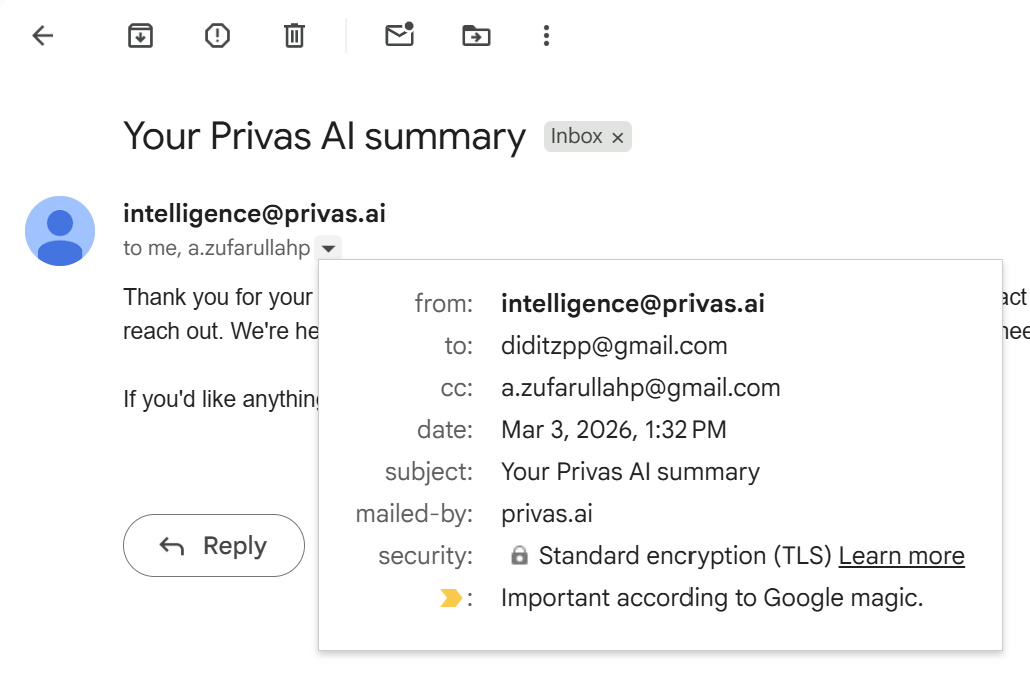Viewport: 1030px width, 680px height.
Task: Remove the Inbox label with its X
Action: 618,138
